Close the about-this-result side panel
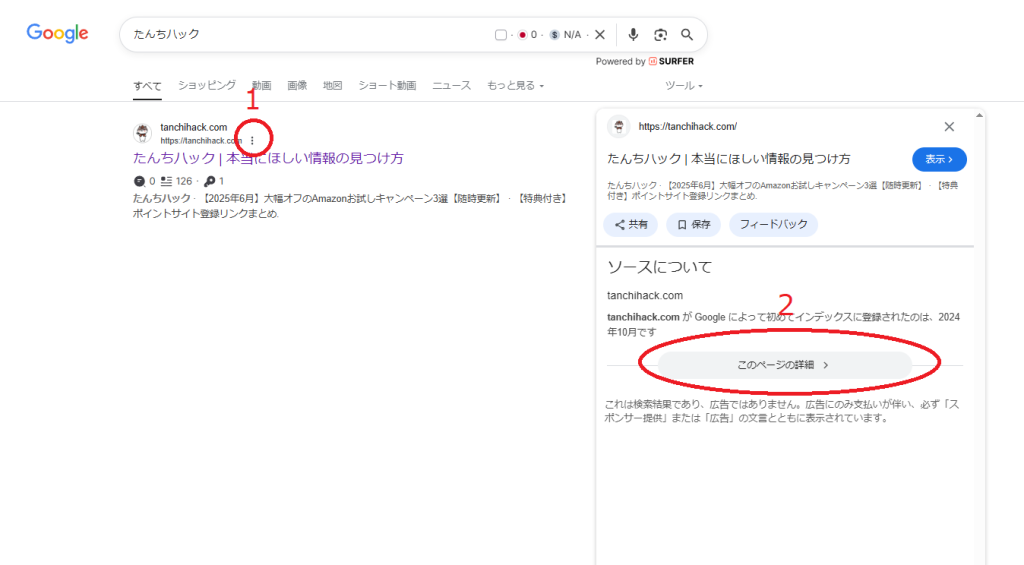Screen dimensions: 1024x565 coord(949,127)
